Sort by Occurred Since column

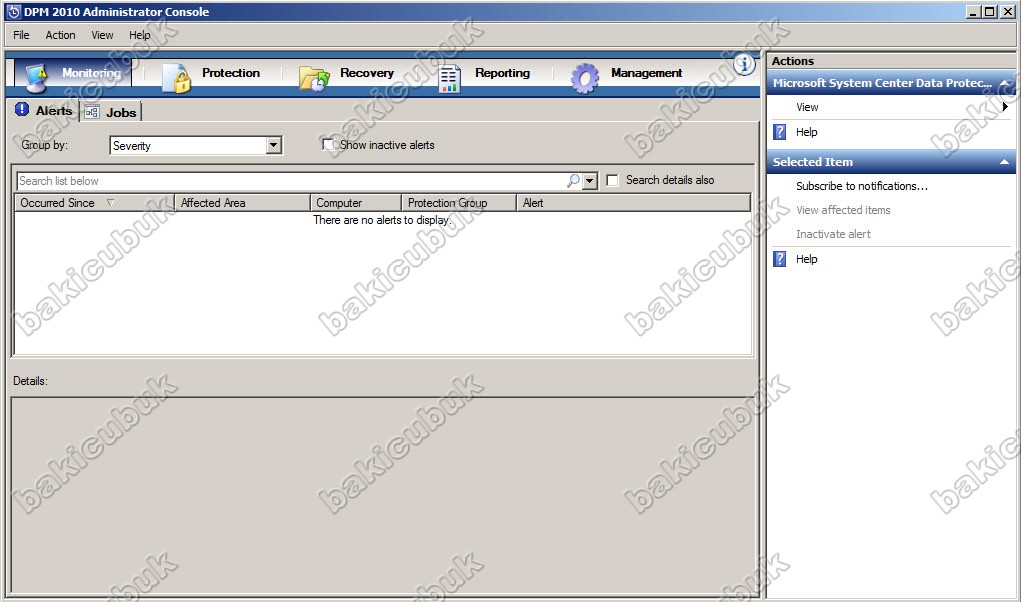tap(94, 203)
